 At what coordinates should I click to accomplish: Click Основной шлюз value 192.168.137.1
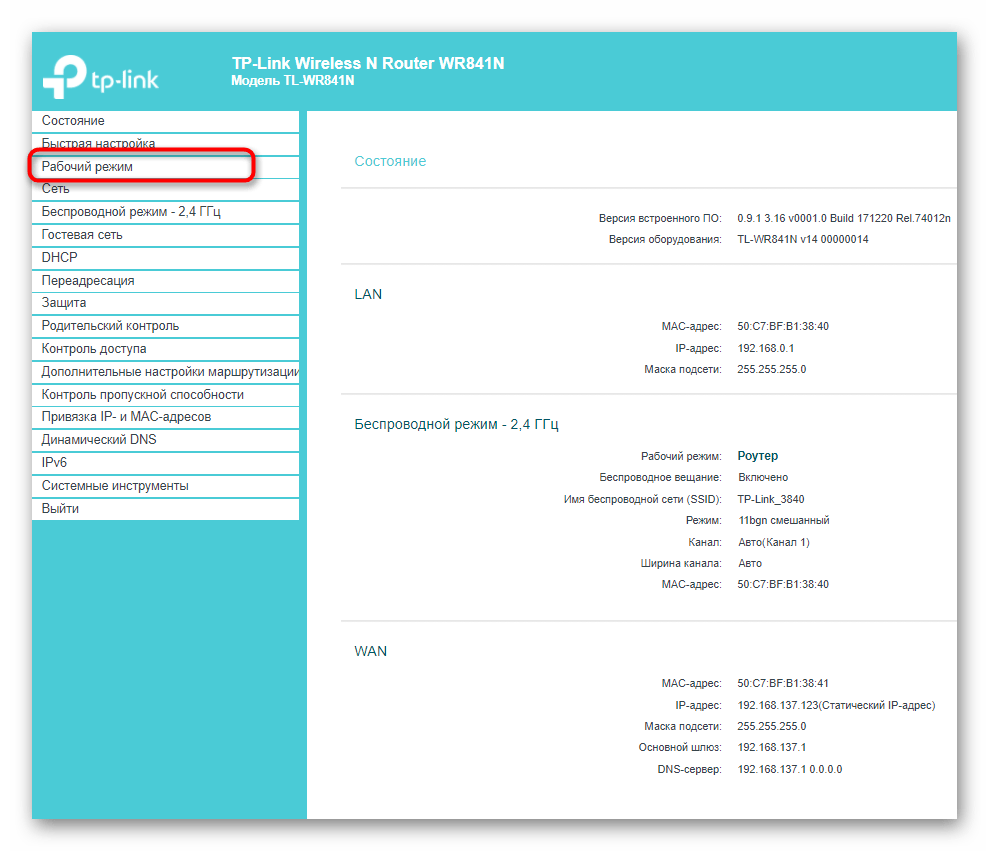[771, 748]
